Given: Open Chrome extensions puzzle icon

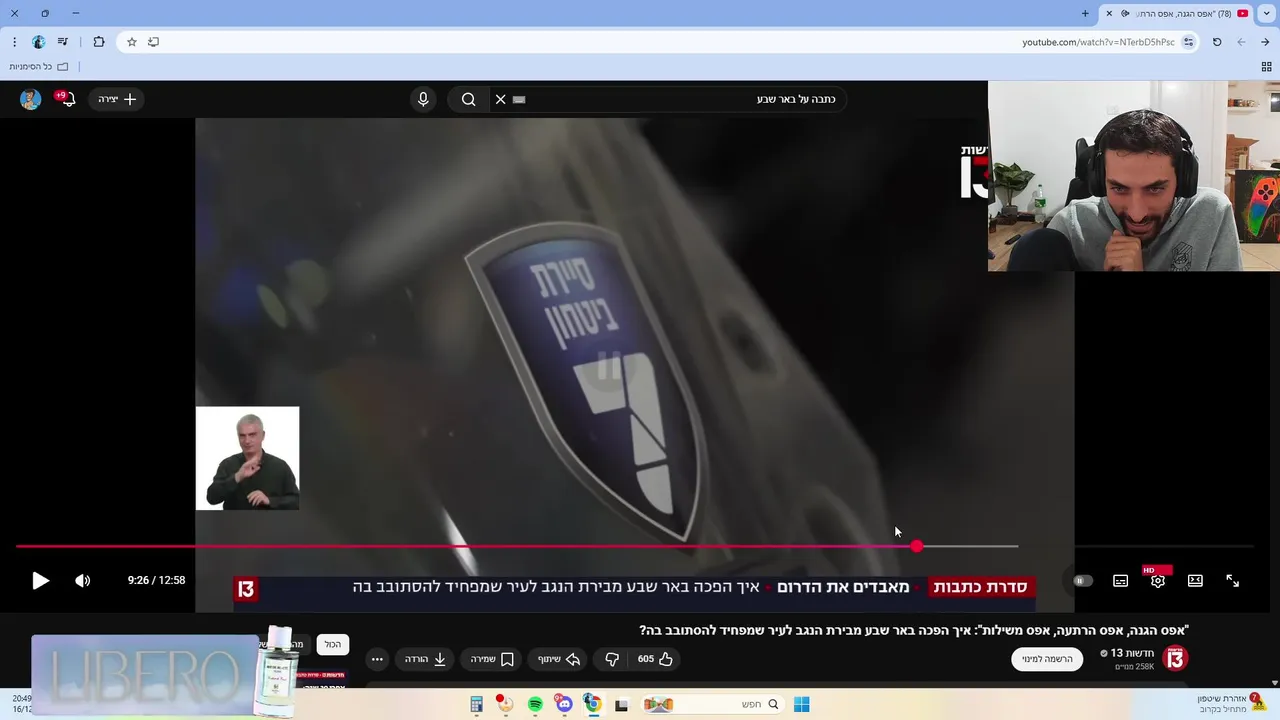Looking at the screenshot, I should (98, 42).
